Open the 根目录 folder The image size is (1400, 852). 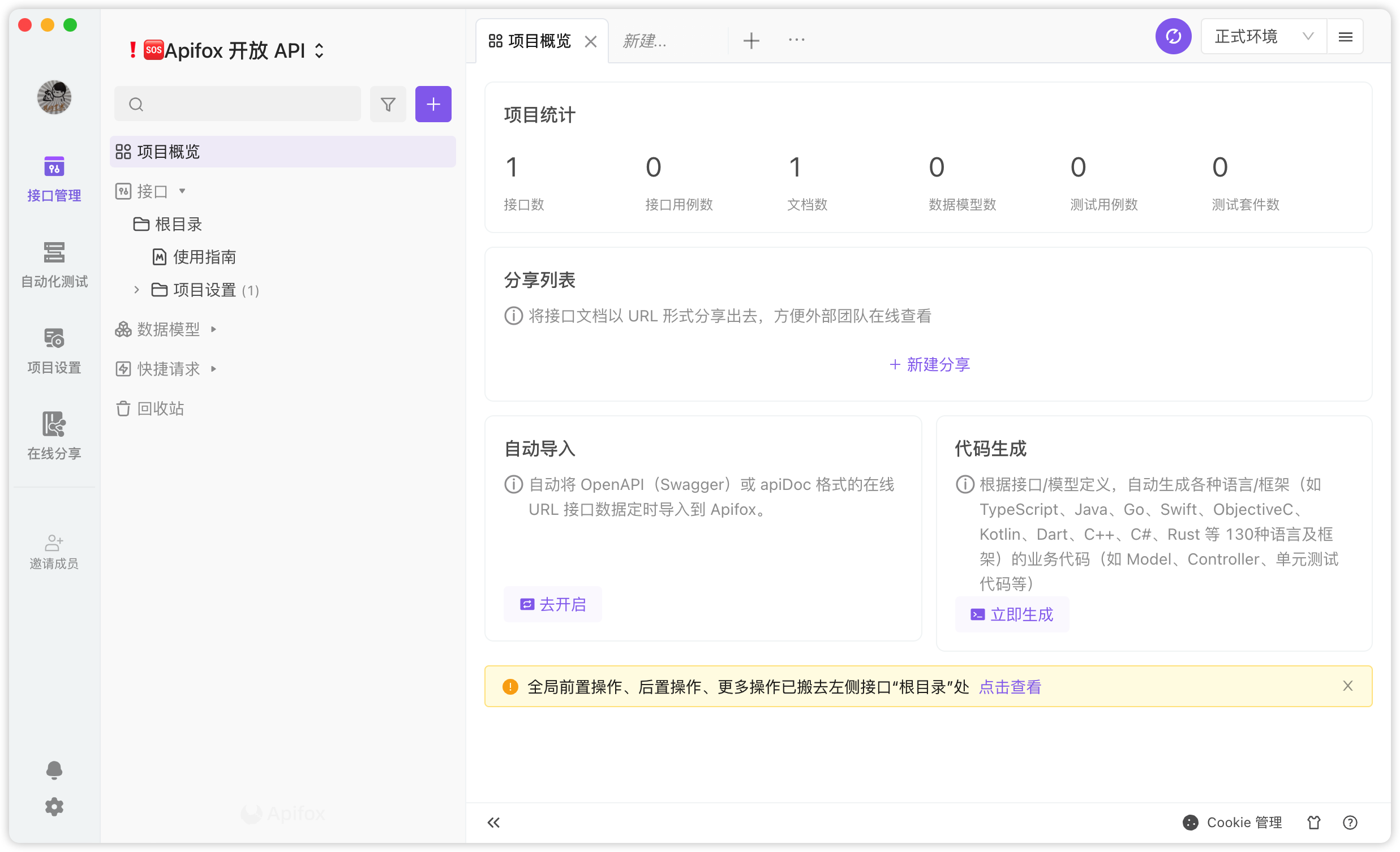coord(168,225)
